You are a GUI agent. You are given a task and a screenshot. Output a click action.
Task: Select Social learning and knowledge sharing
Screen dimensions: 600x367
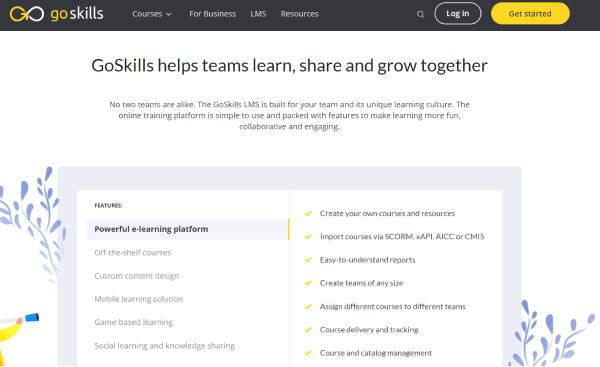[x=165, y=346]
